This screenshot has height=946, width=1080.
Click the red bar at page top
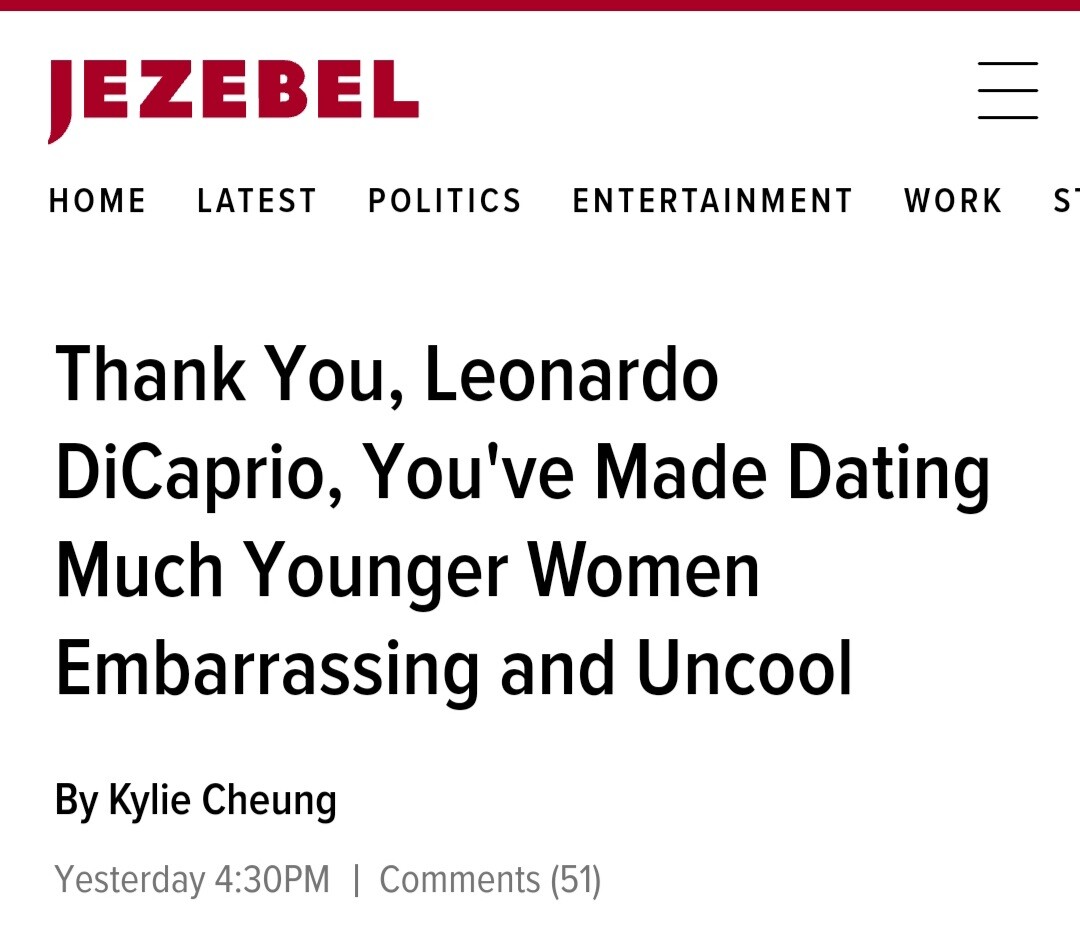[540, 5]
